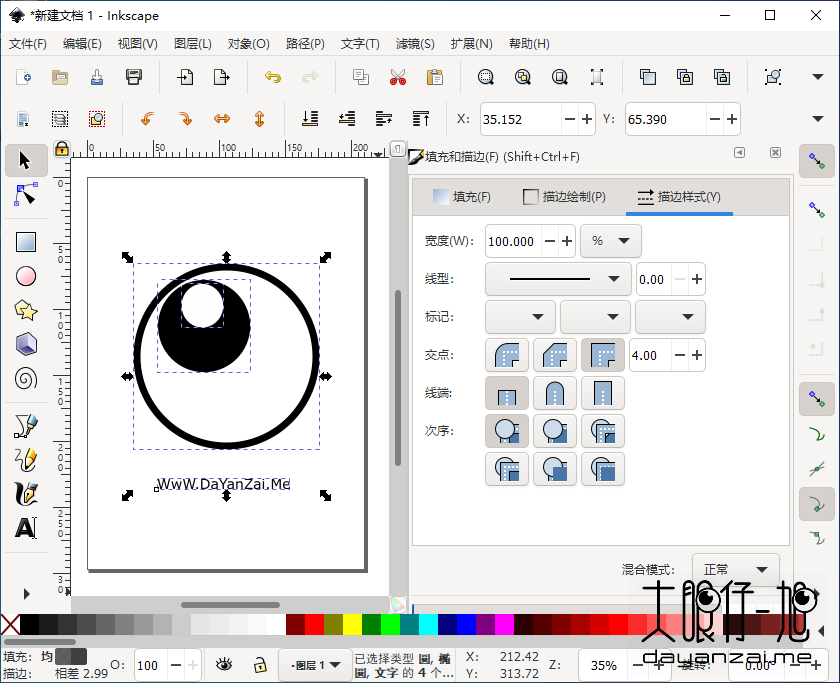
Task: Choose the square cap style
Action: pos(603,393)
